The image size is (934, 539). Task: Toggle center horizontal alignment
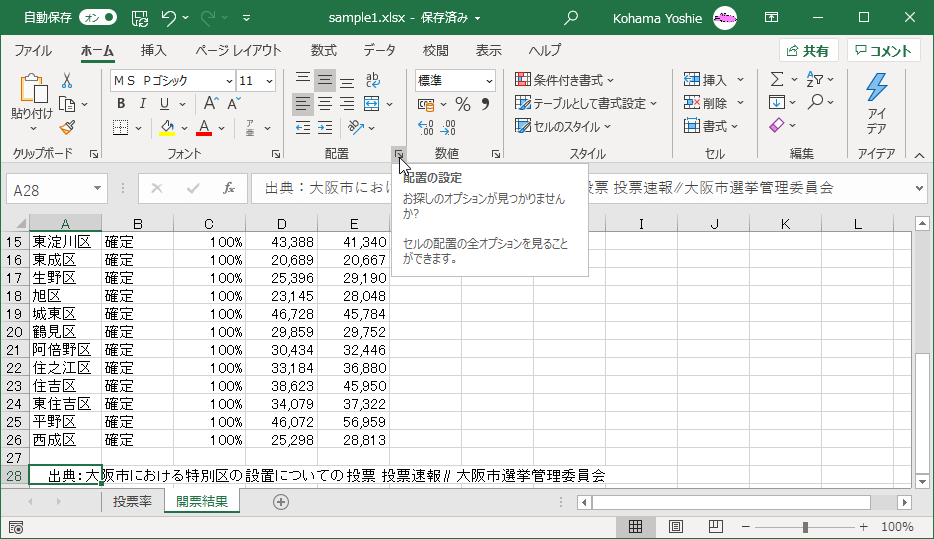click(x=325, y=104)
